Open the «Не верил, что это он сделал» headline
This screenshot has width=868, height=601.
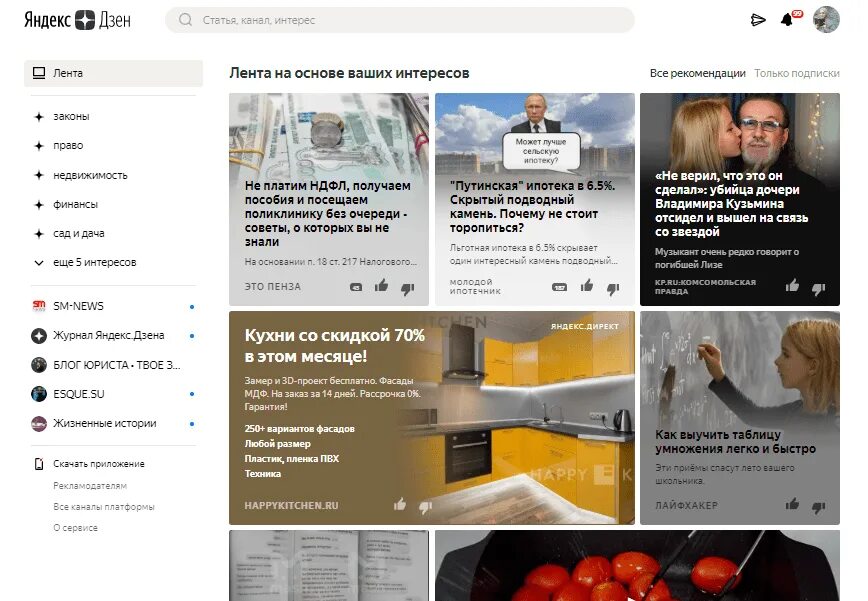point(731,204)
